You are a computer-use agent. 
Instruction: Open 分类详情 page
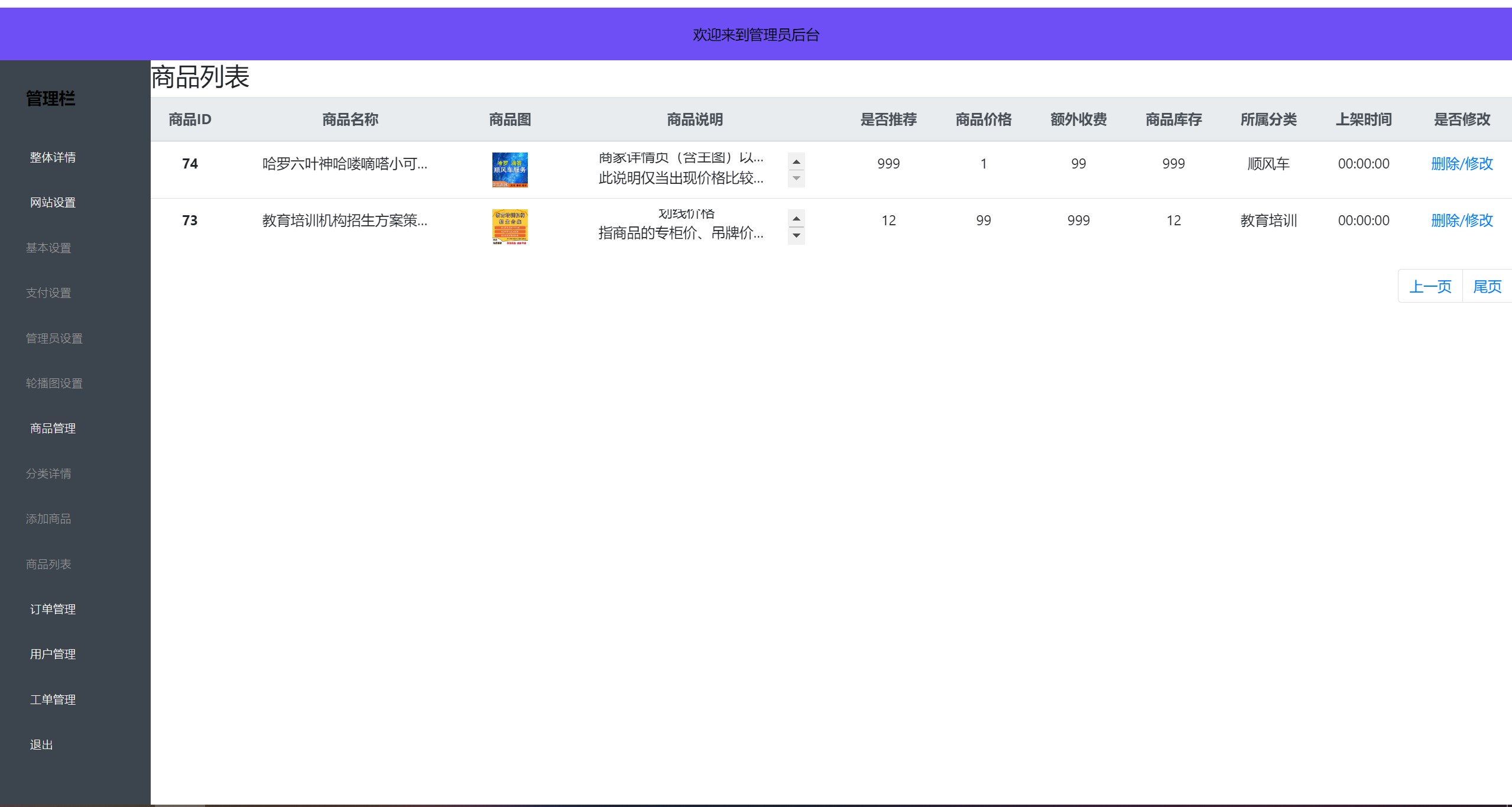click(48, 474)
